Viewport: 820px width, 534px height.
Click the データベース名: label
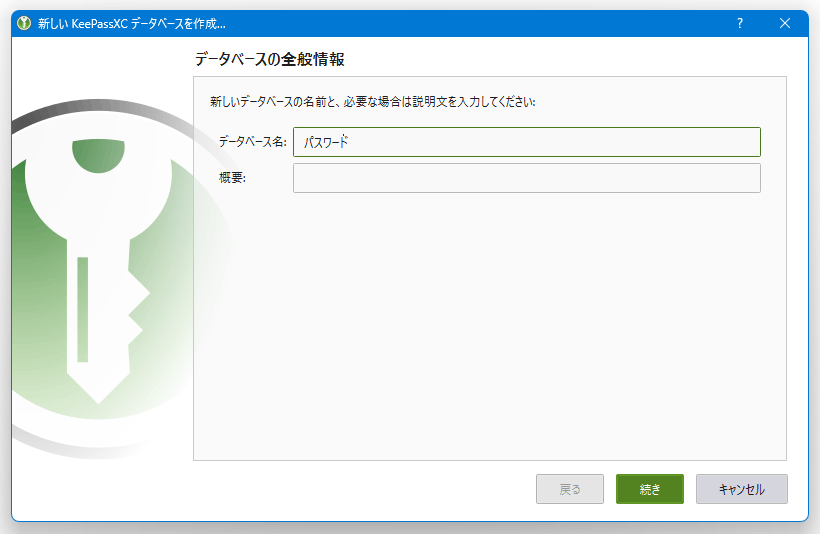tap(253, 142)
